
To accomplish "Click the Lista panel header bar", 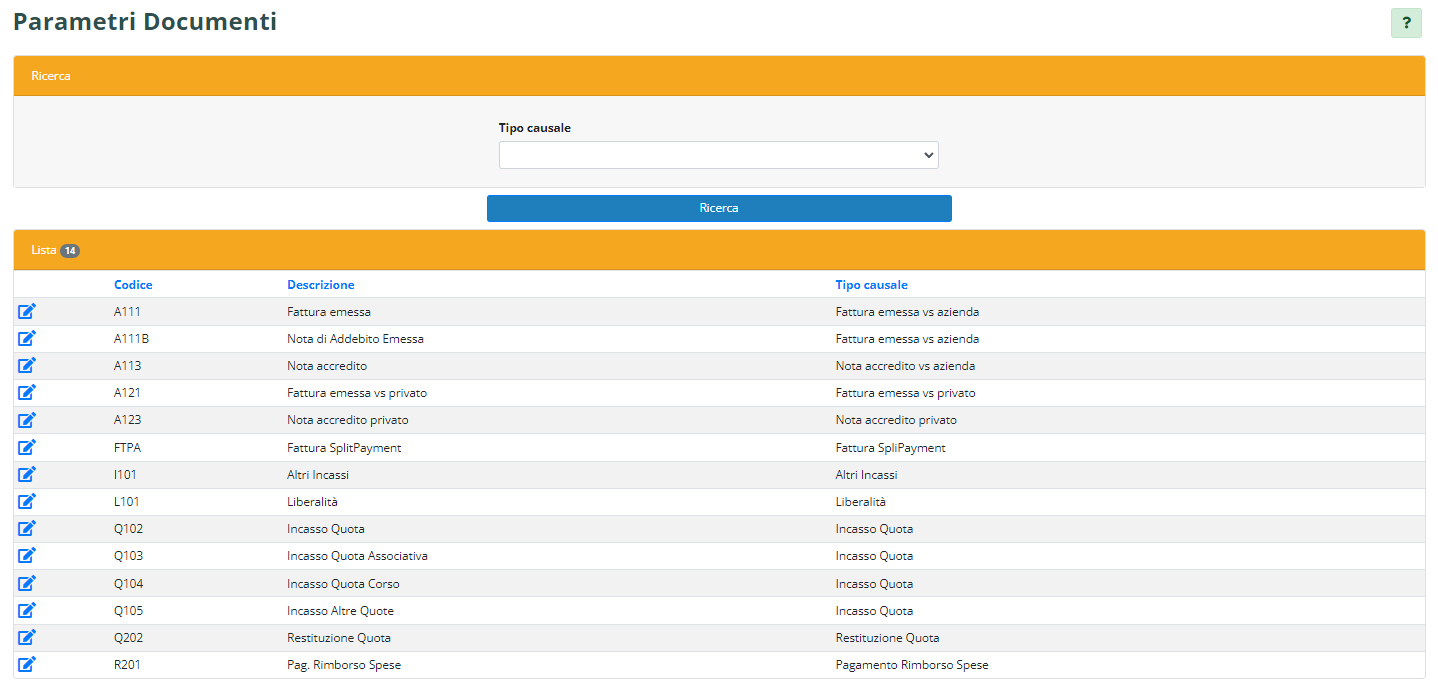I will coord(718,250).
